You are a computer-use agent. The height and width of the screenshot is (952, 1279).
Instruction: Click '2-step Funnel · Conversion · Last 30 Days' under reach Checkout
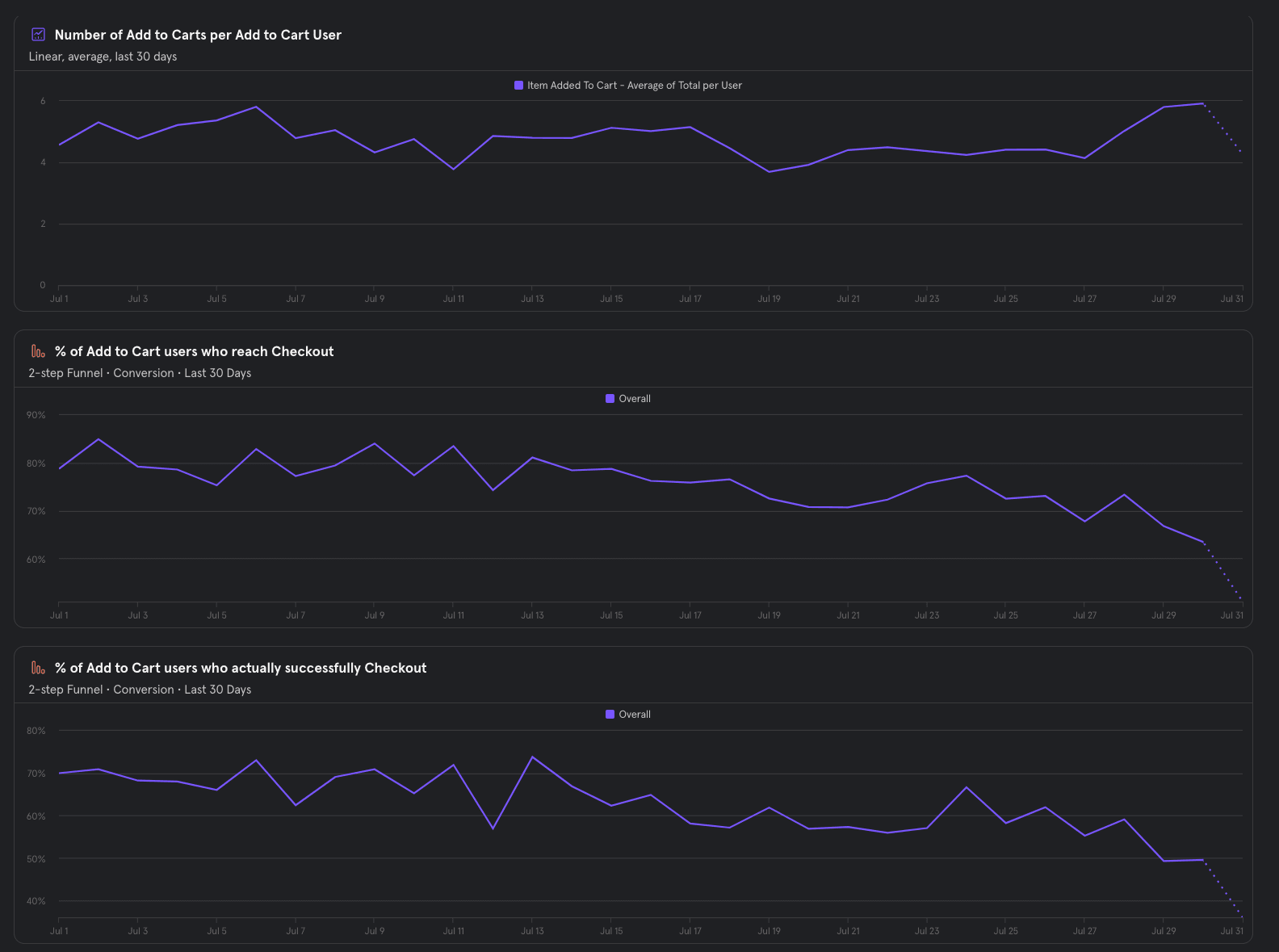pos(140,373)
